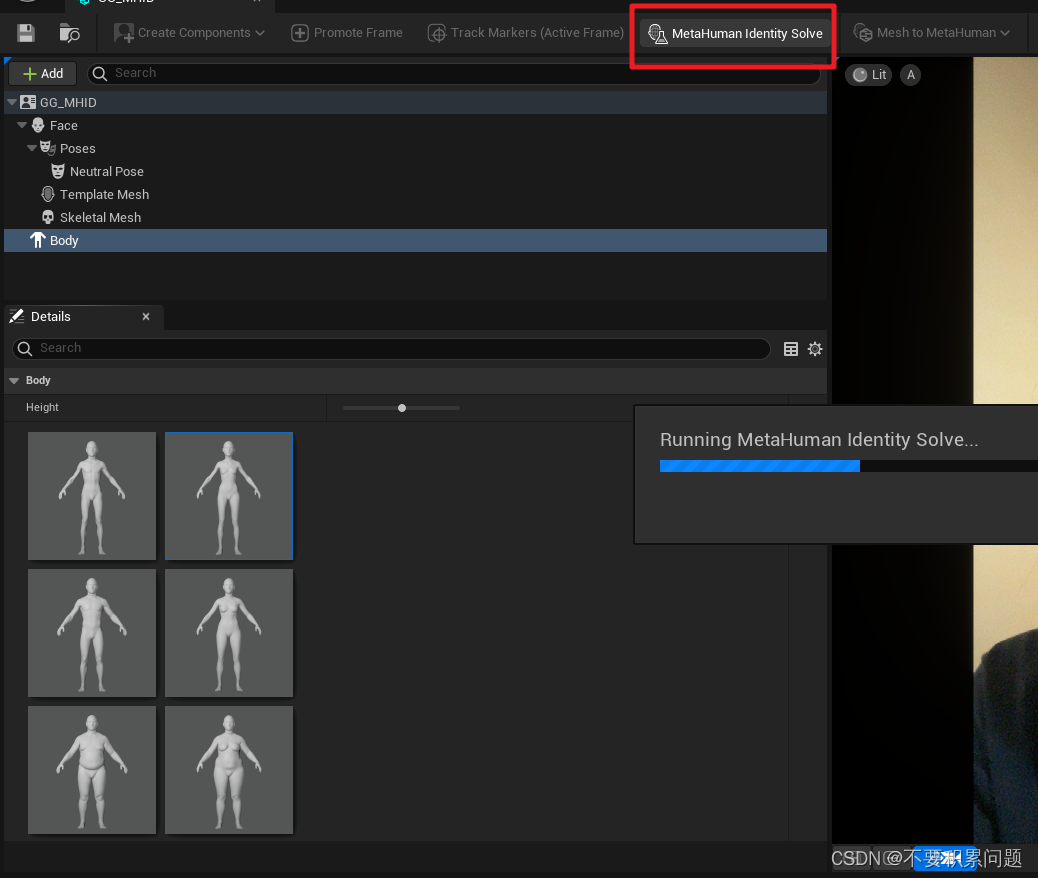Collapse the GG_MHID root node

coord(12,102)
